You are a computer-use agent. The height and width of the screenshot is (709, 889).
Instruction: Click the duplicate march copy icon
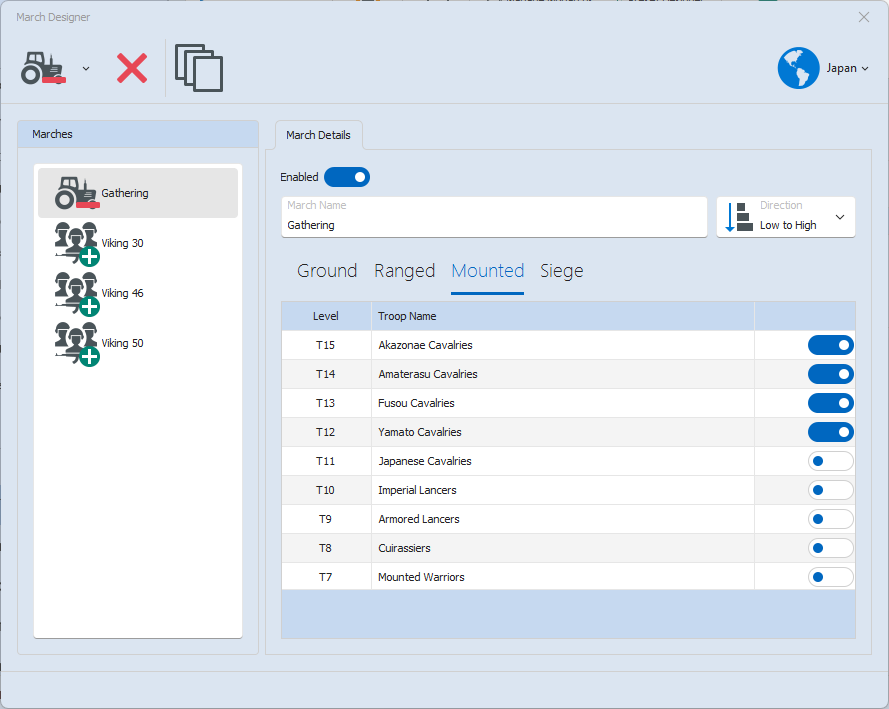pyautogui.click(x=199, y=68)
